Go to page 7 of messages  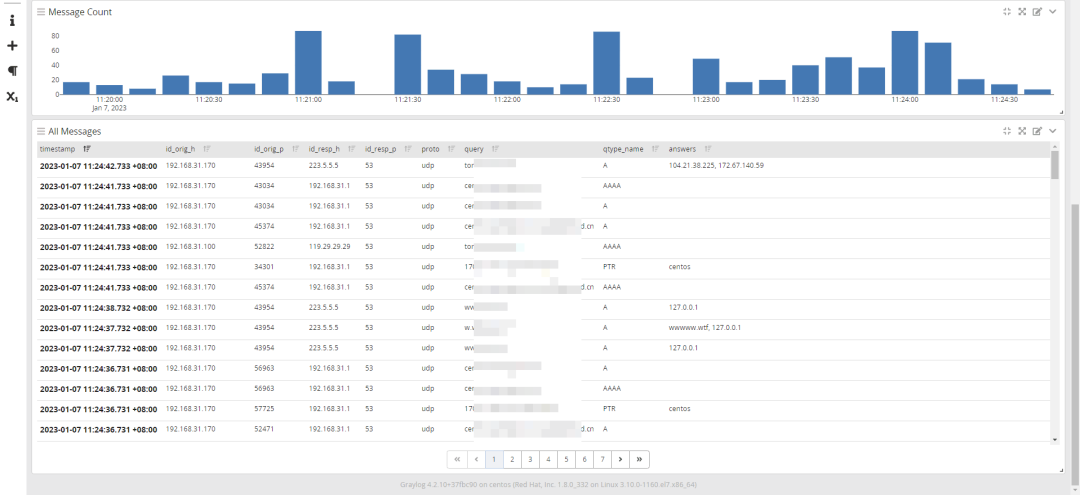point(602,459)
